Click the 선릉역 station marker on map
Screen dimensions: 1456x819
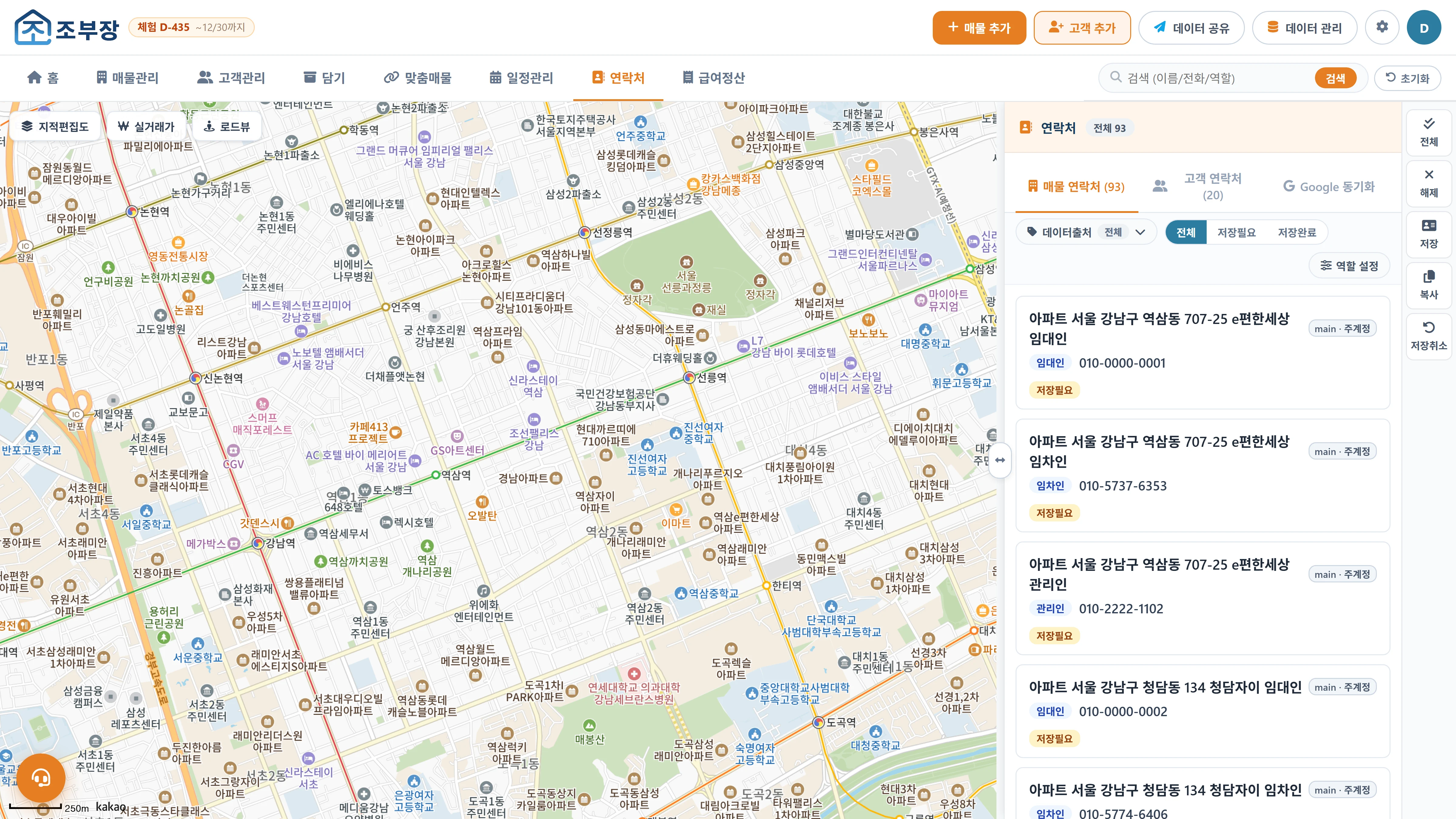pos(689,378)
